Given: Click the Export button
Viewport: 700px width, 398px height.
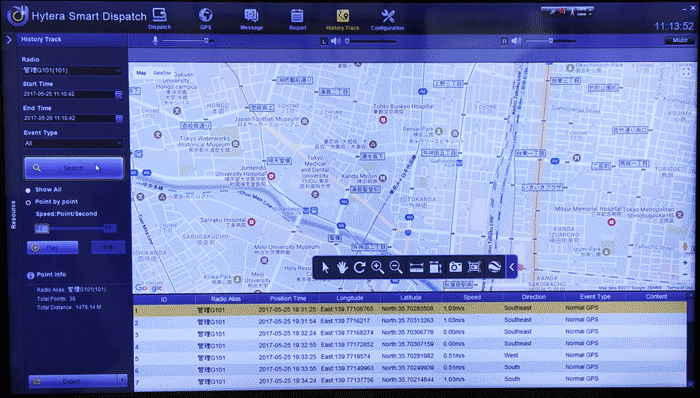Looking at the screenshot, I should pyautogui.click(x=72, y=381).
